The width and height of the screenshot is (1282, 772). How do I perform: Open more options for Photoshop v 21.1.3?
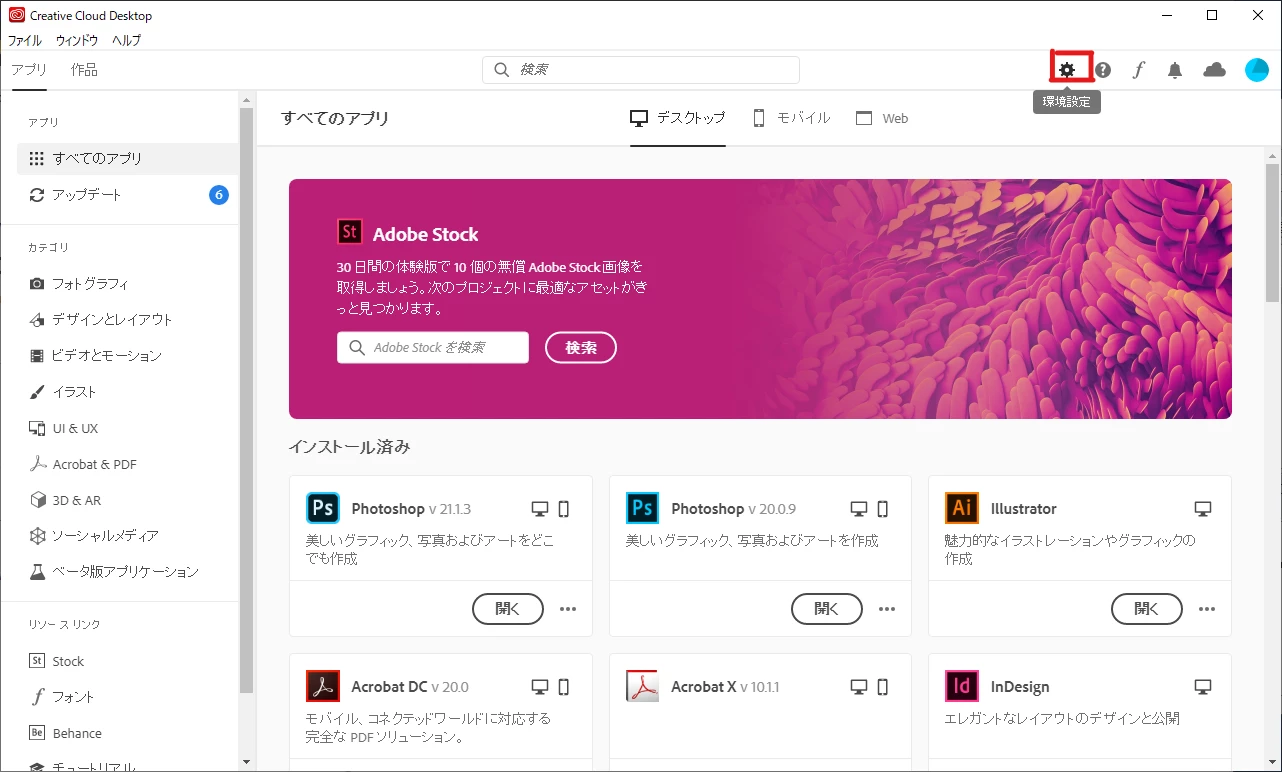568,609
